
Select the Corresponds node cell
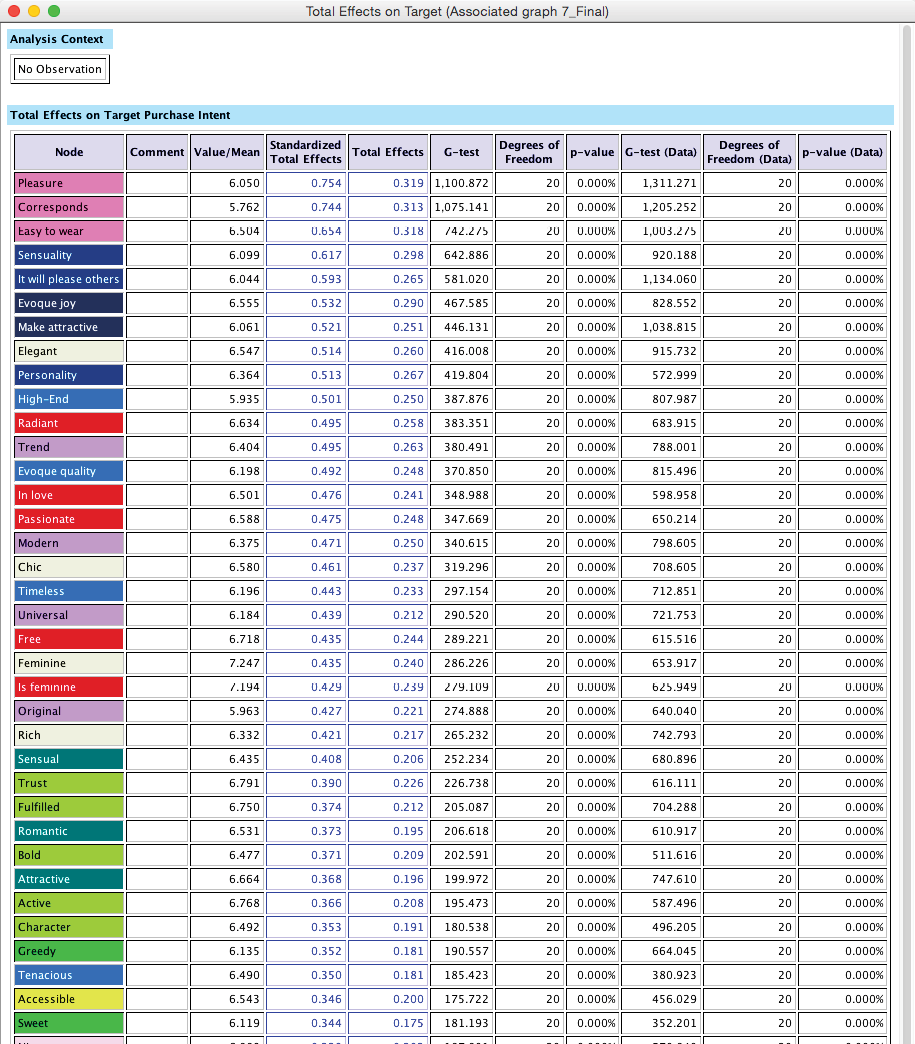click(x=69, y=207)
